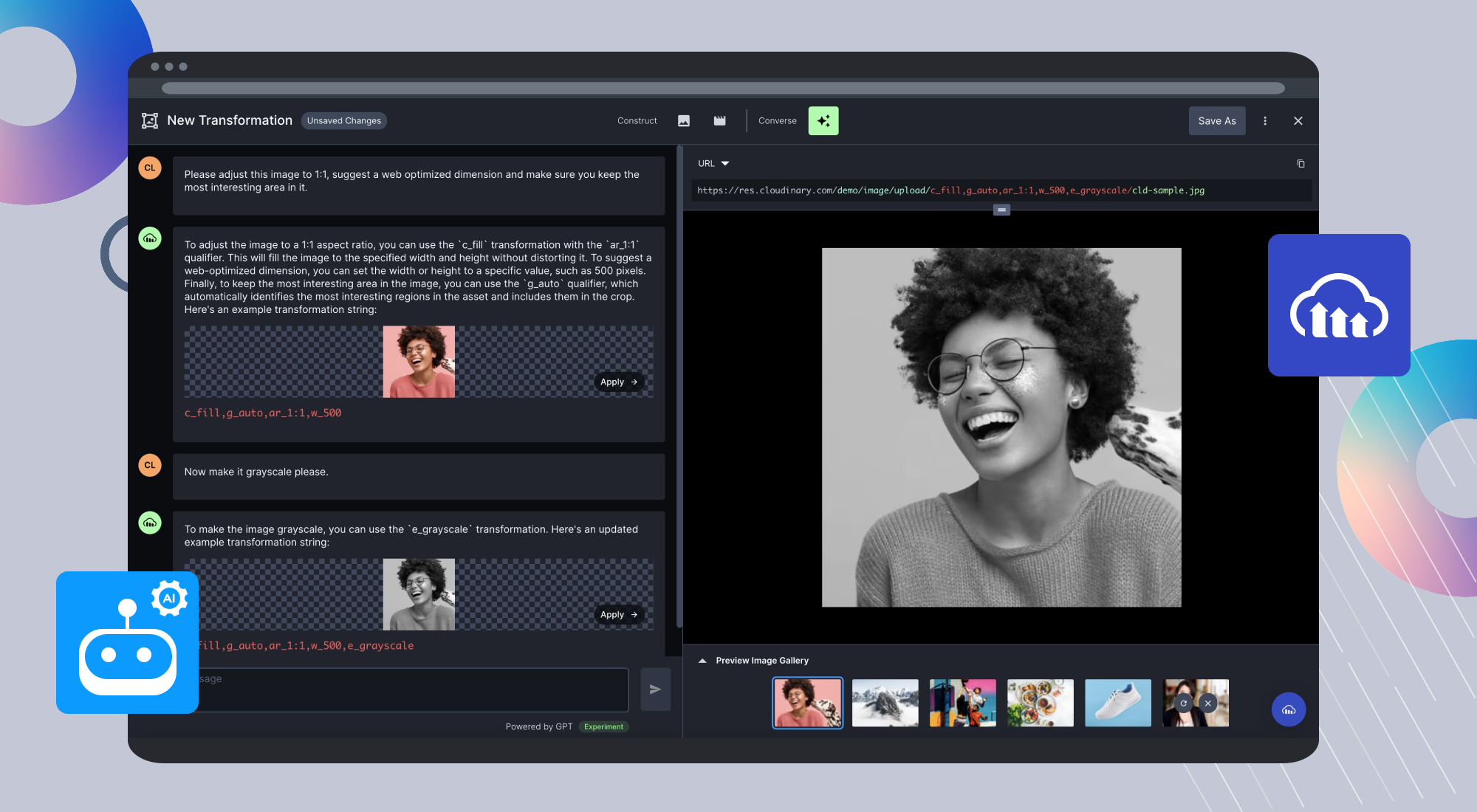Image resolution: width=1477 pixels, height=812 pixels.
Task: Select the video mode icon in the top toolbar
Action: pos(719,120)
